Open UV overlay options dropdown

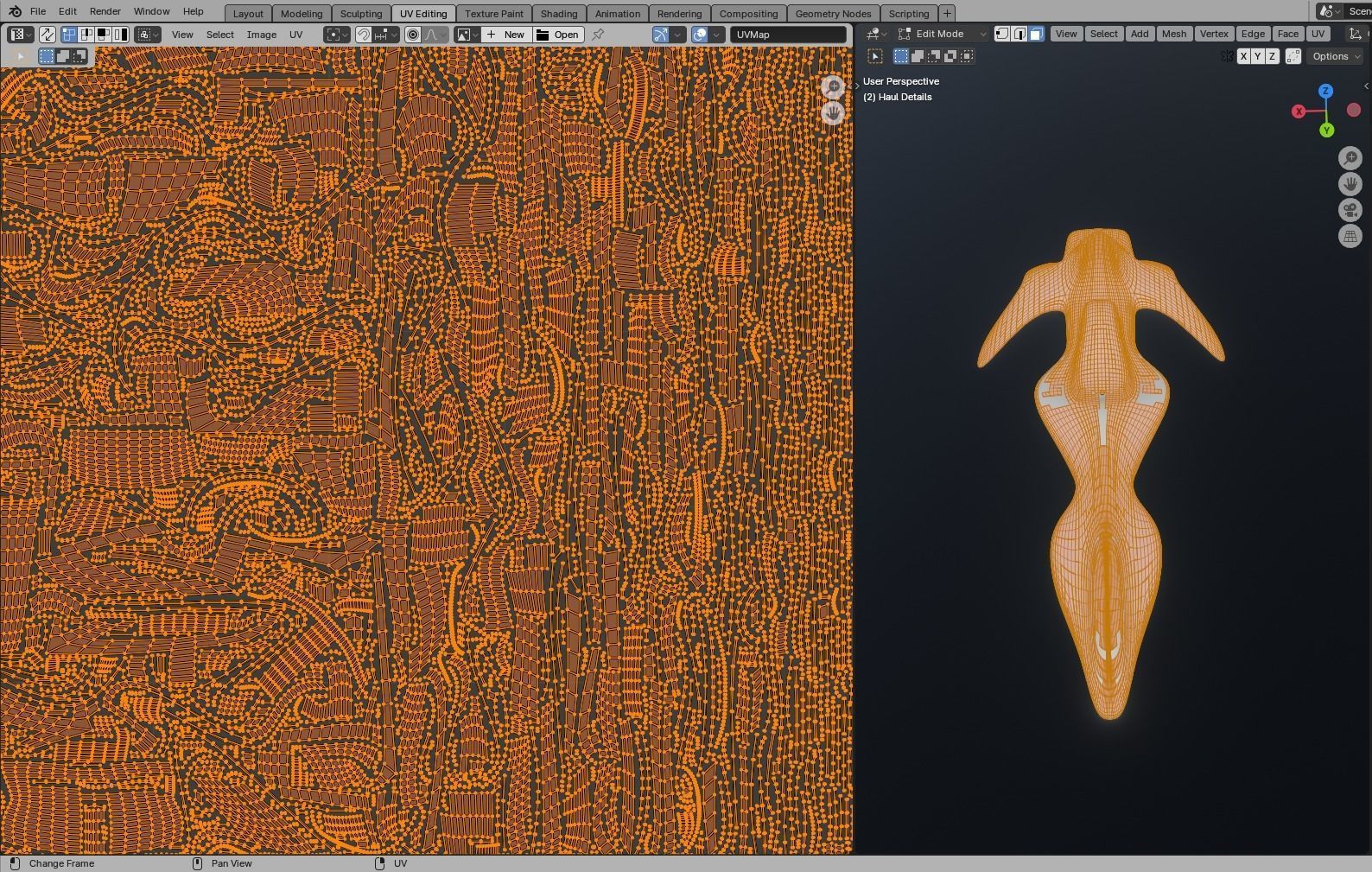click(717, 35)
